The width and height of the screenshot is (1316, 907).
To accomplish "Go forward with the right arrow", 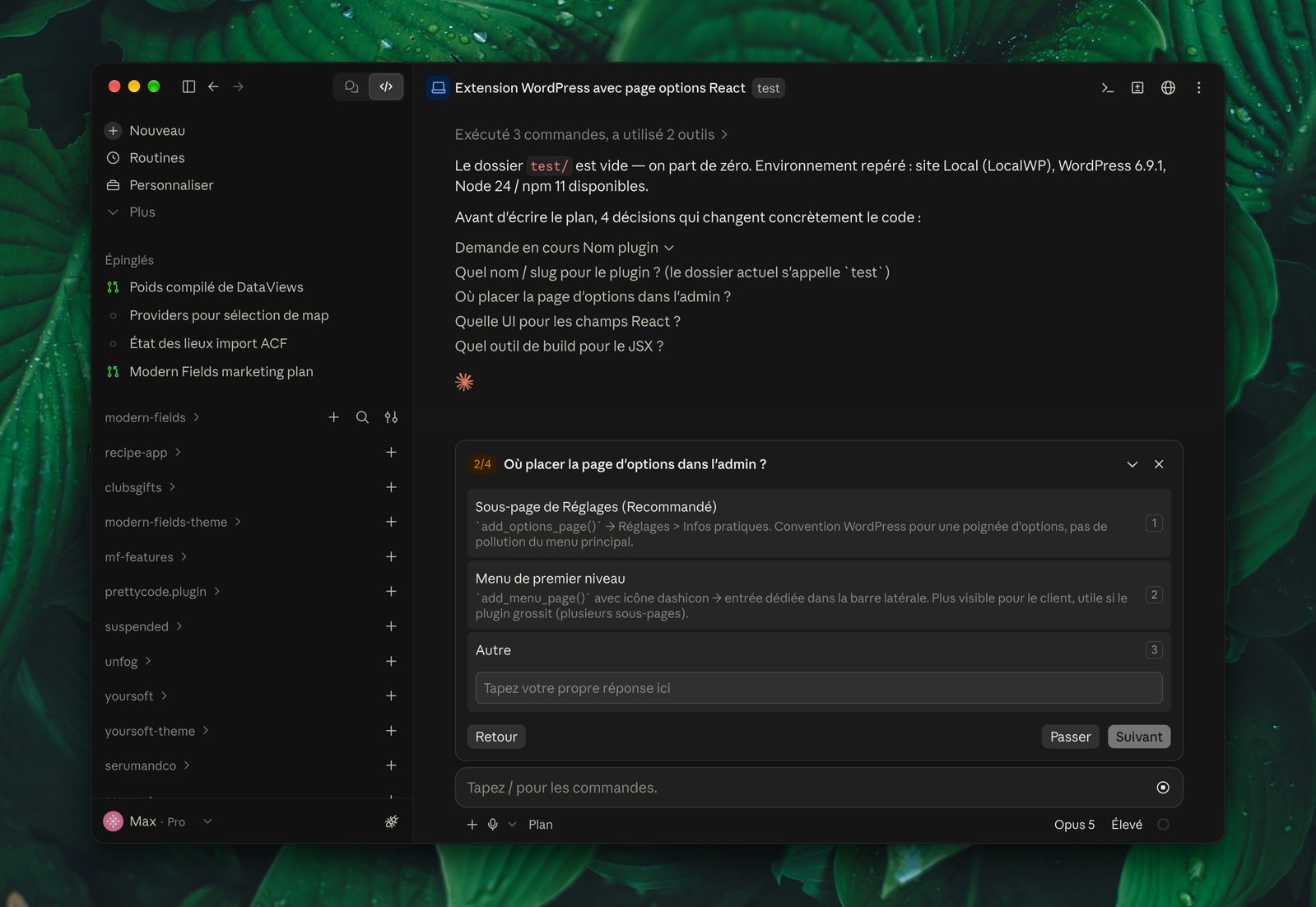I will pyautogui.click(x=238, y=86).
